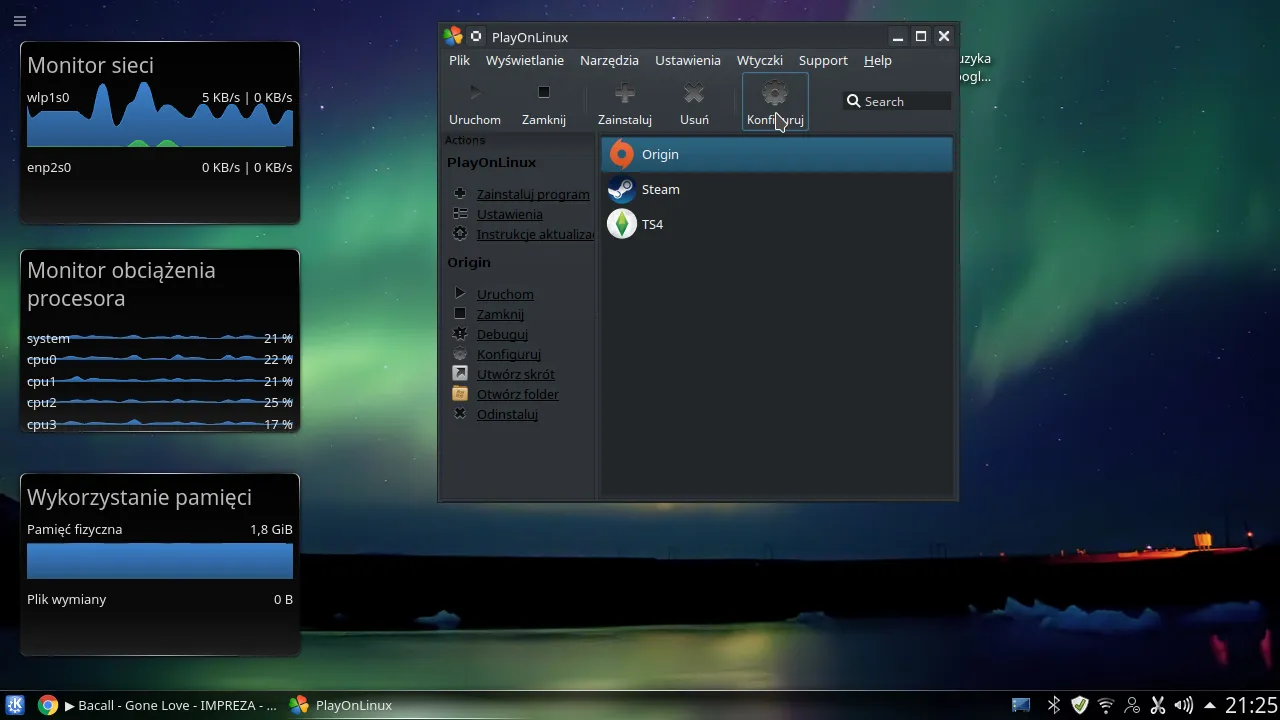Click list icon beside Ustawienia link
The height and width of the screenshot is (720, 1280).
(x=460, y=214)
